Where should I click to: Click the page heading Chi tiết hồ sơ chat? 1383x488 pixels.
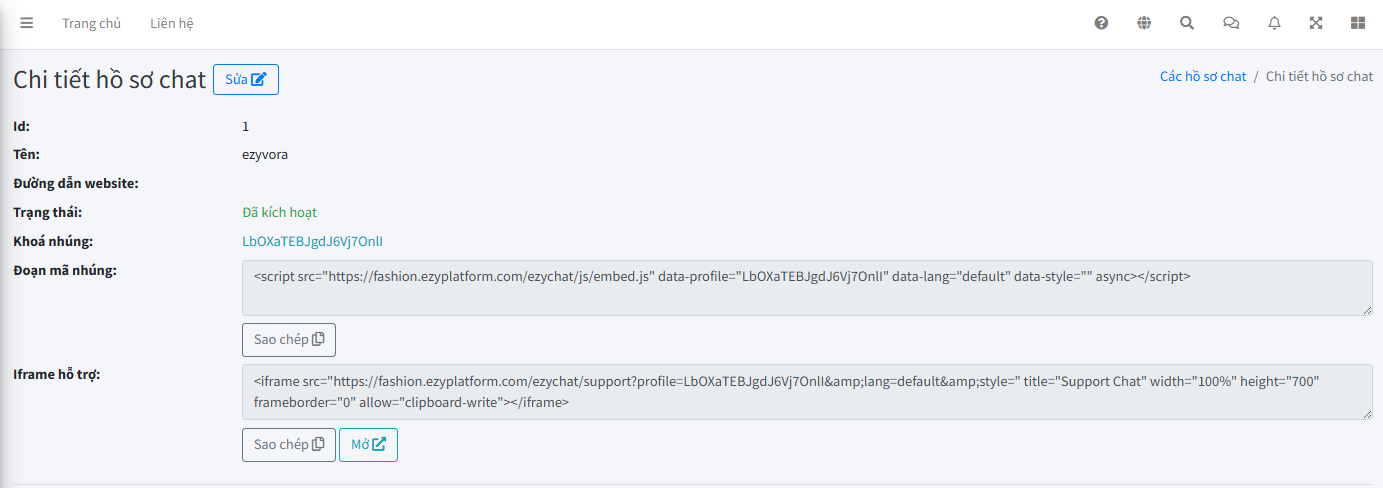click(109, 80)
